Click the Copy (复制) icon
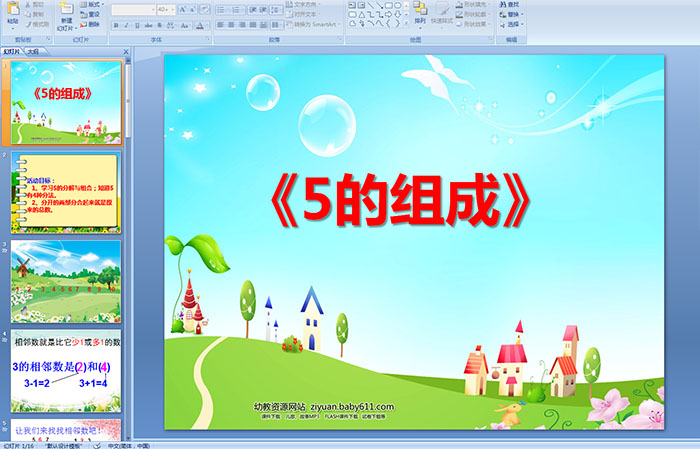 [28, 14]
